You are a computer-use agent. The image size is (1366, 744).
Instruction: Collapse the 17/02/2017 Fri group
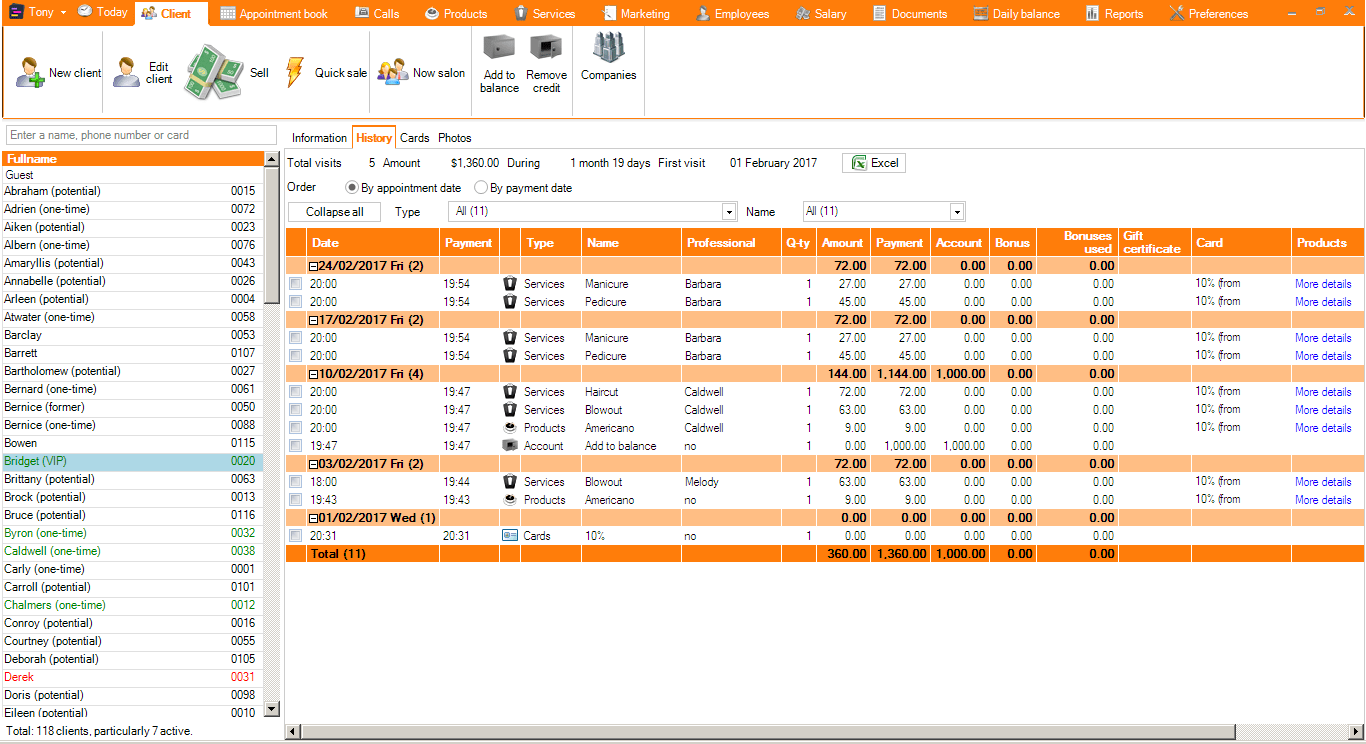(x=313, y=320)
